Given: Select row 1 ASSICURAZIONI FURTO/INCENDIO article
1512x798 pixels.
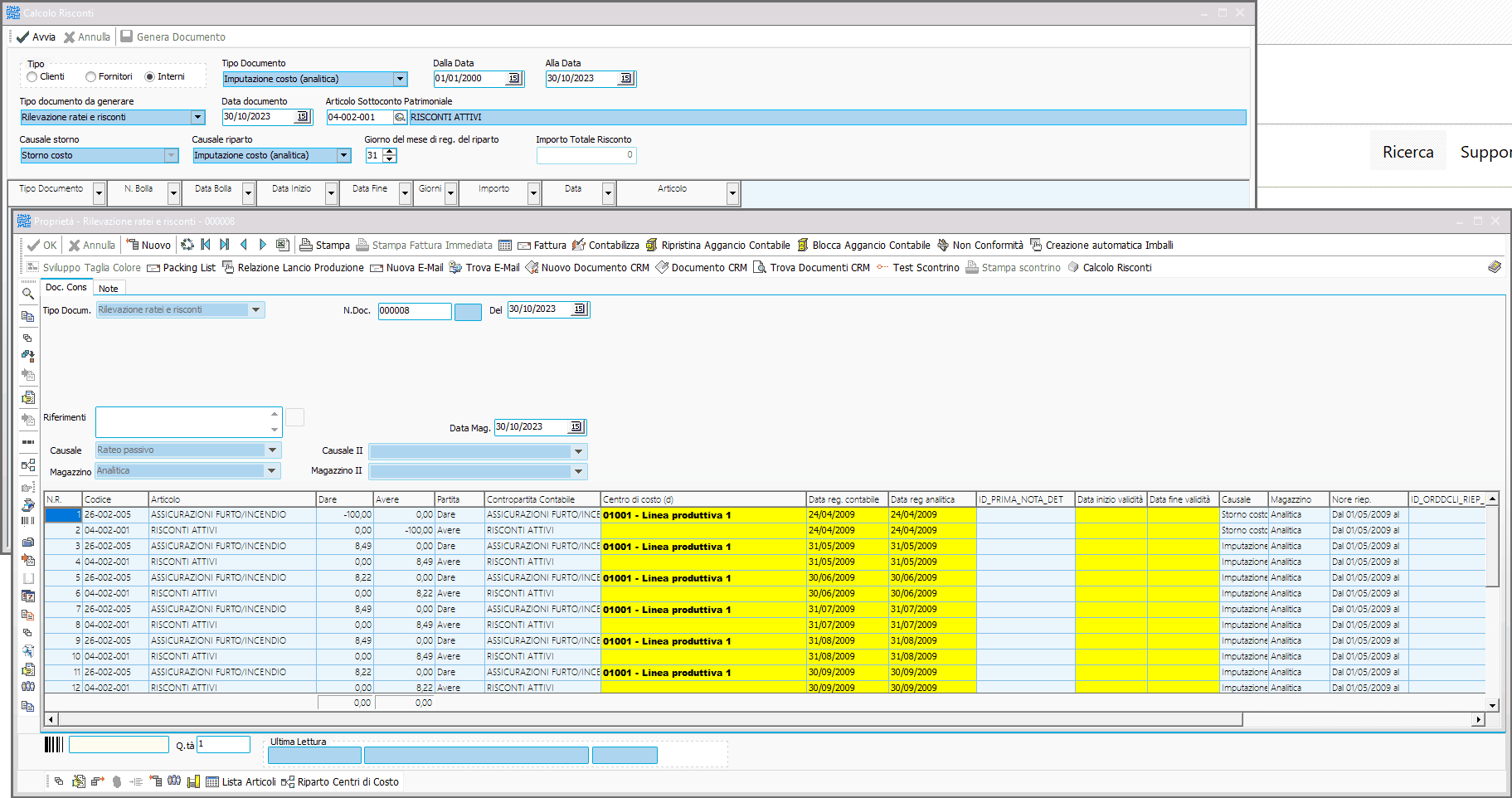Looking at the screenshot, I should pos(231,514).
